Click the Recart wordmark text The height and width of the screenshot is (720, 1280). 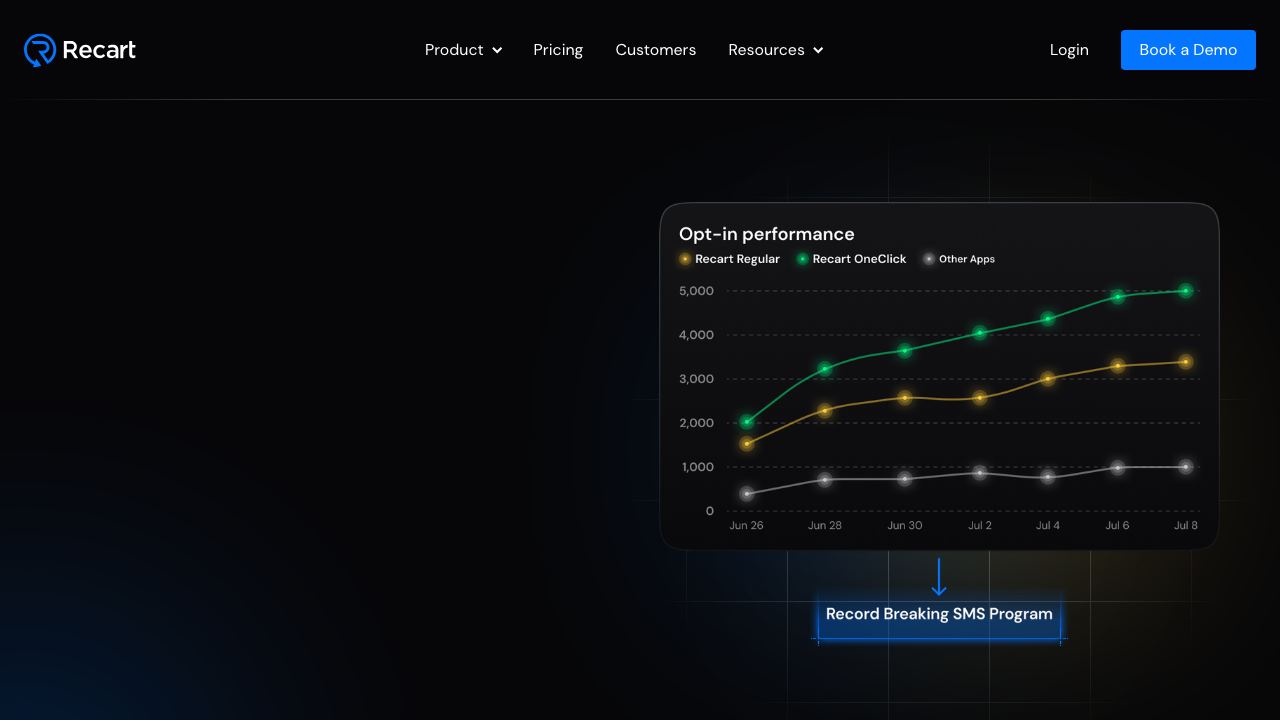tap(99, 50)
